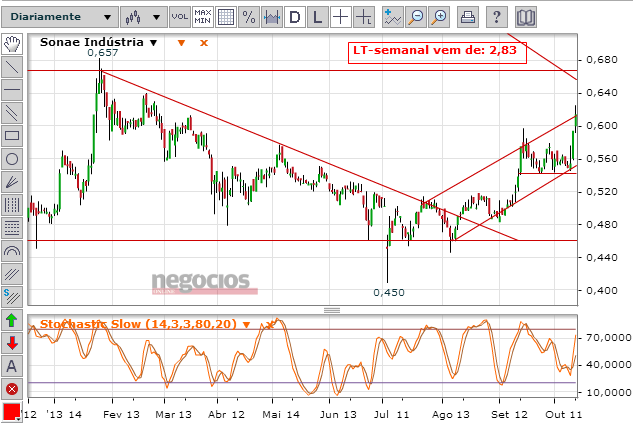
Task: Enable the crosshair with label cursor
Action: (364, 17)
